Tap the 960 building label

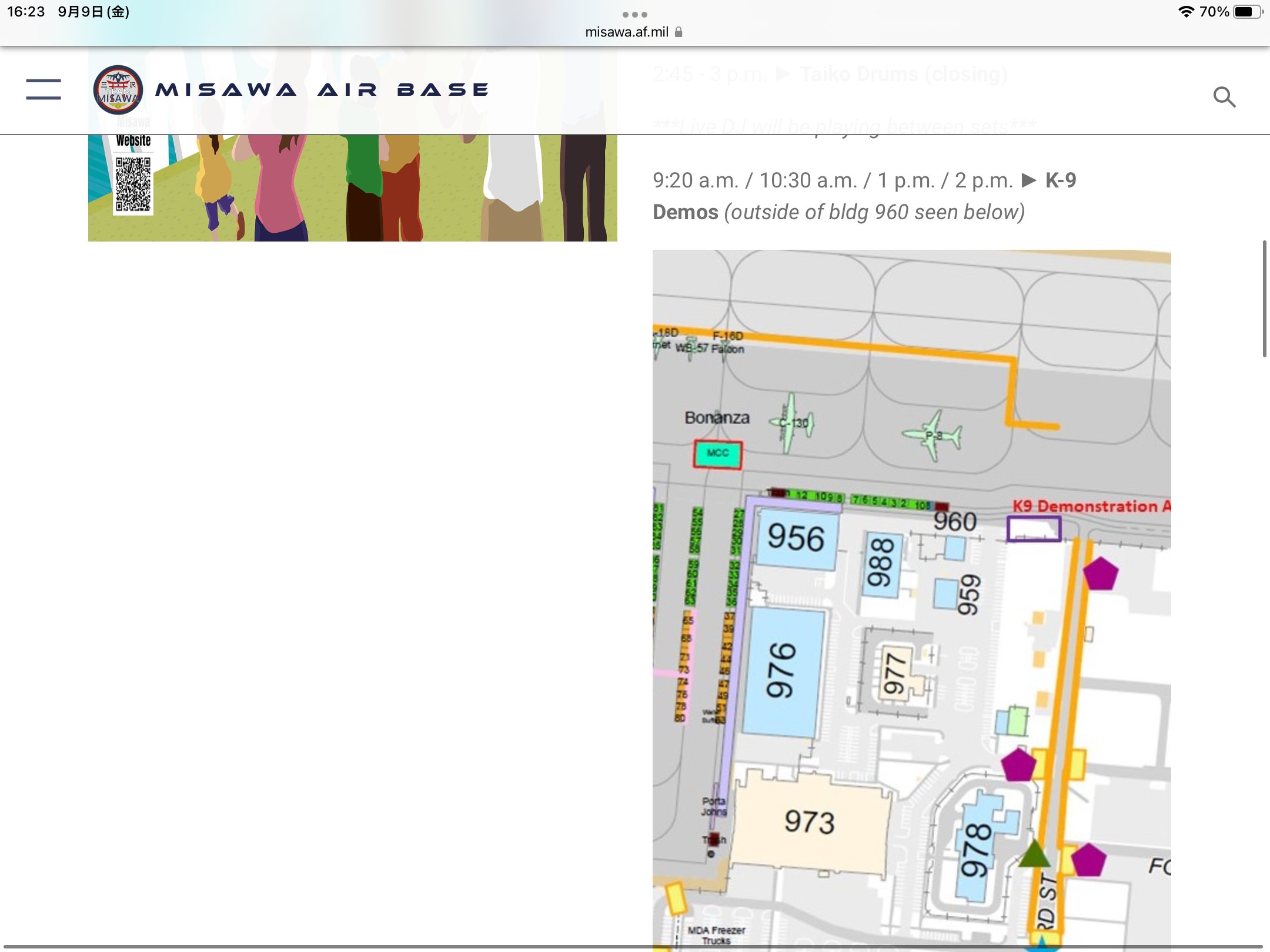coord(955,522)
